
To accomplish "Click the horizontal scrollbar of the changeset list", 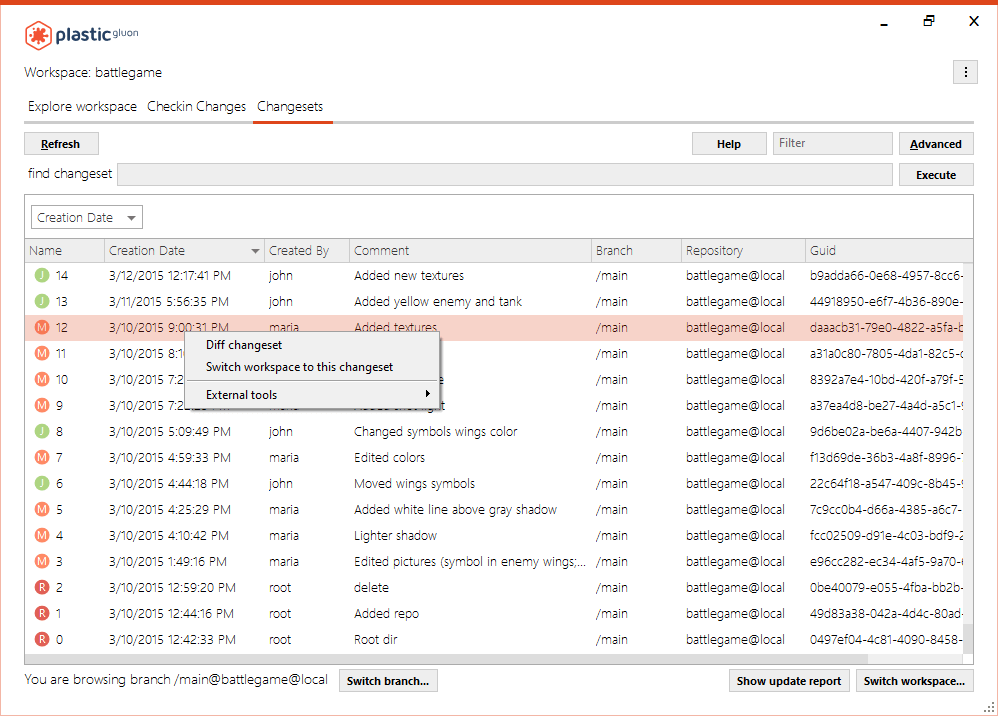I will click(447, 659).
